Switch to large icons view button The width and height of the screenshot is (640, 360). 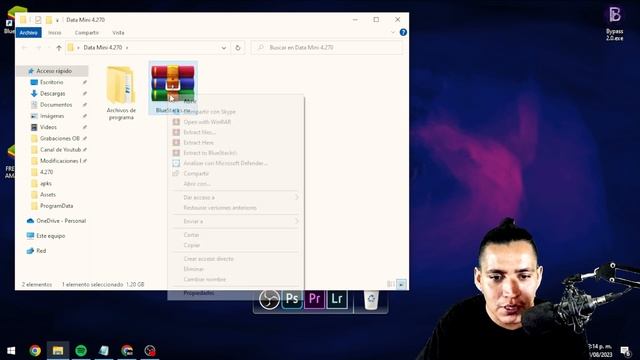tap(401, 284)
